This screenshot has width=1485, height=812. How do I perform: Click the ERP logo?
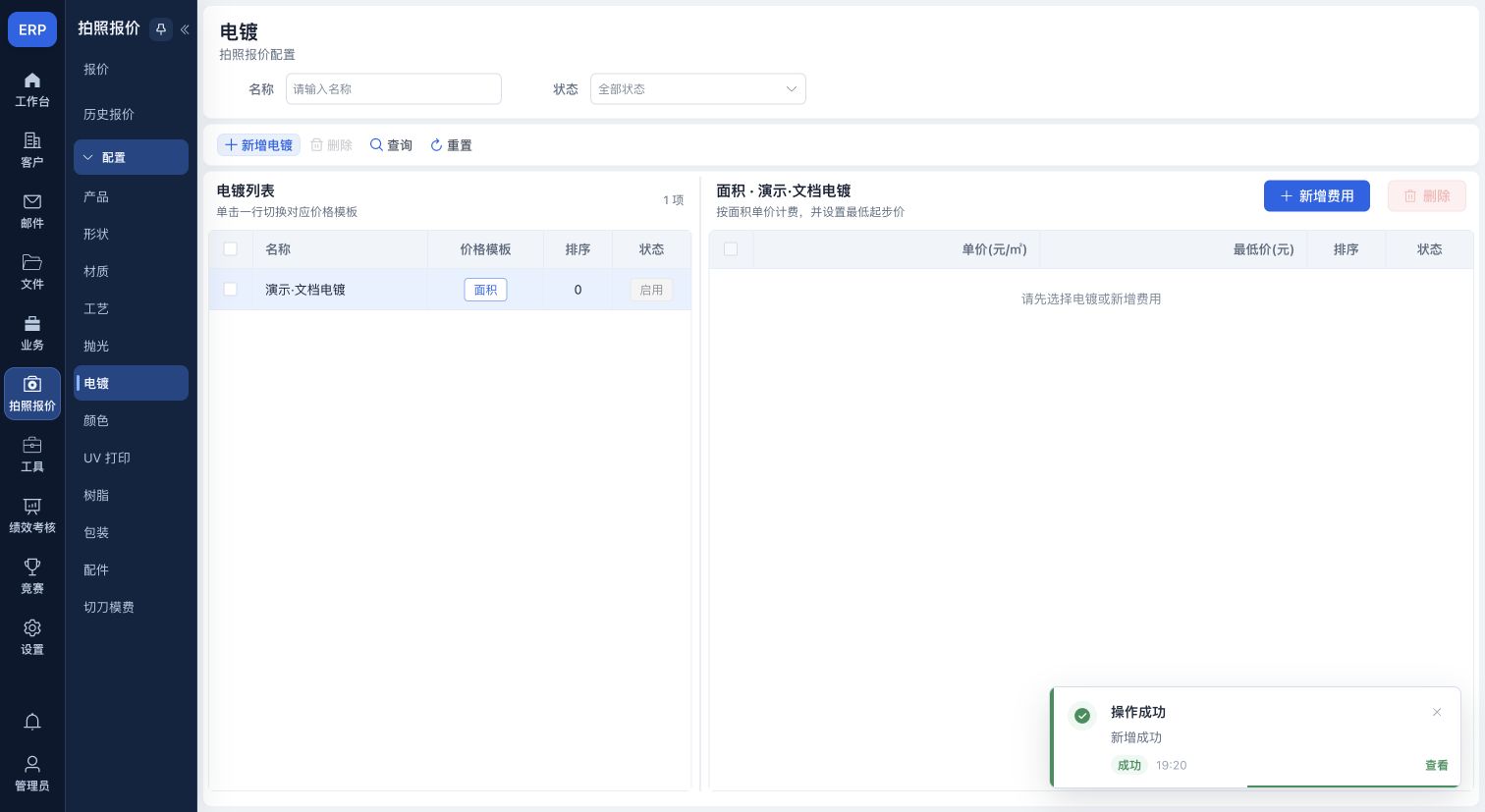pos(32,29)
